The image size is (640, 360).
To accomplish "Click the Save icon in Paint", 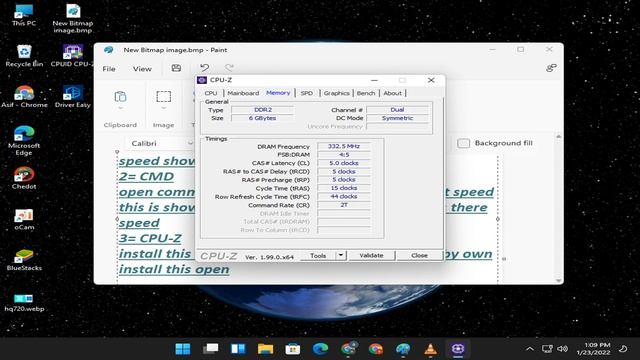I will click(x=176, y=68).
